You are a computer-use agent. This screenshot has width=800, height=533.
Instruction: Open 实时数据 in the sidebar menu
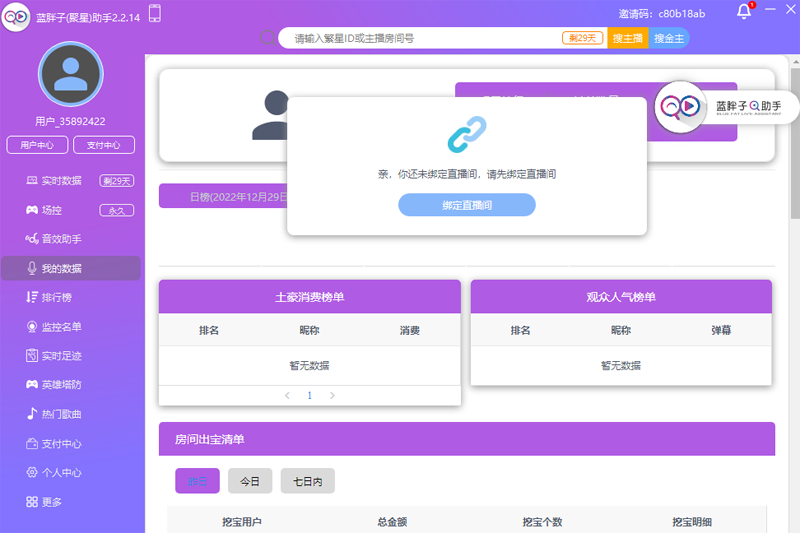point(60,181)
